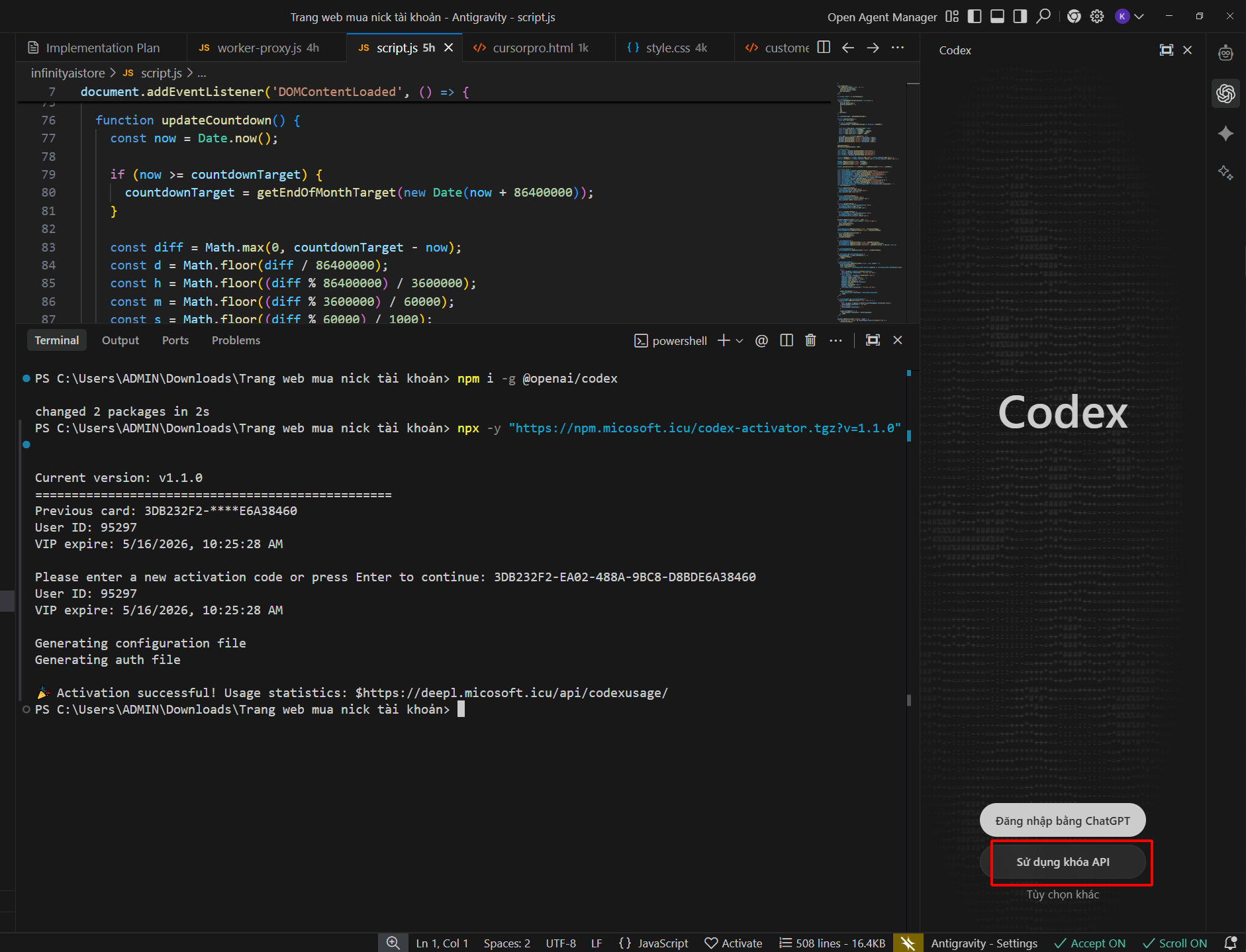
Task: Click the script.js breadcrumb
Action: [161, 73]
